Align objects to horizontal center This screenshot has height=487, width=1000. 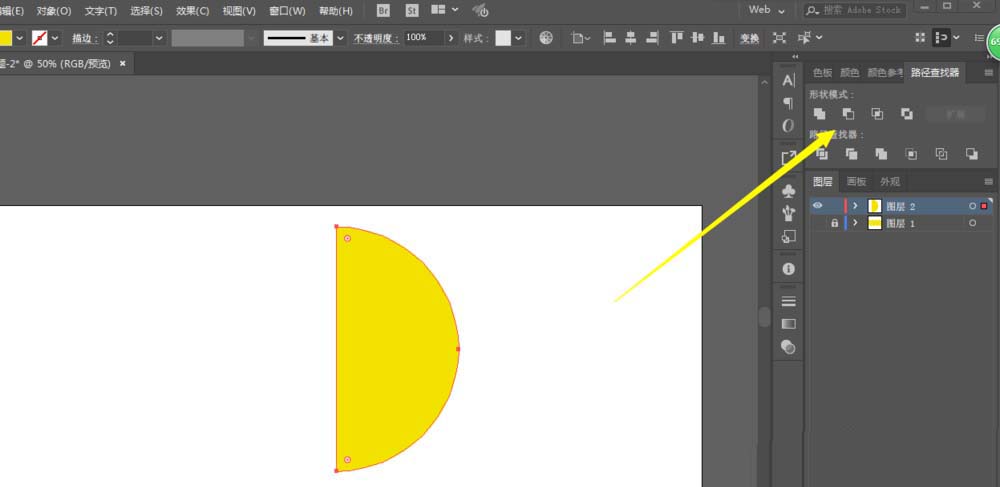tap(631, 38)
